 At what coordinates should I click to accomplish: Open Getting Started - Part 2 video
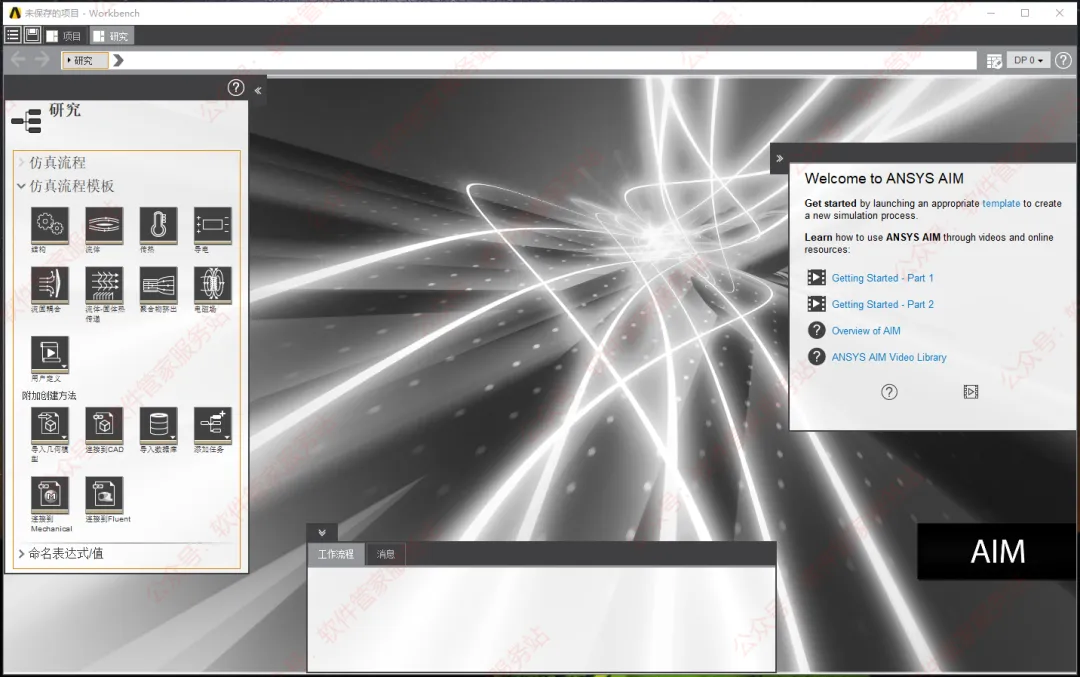click(882, 304)
